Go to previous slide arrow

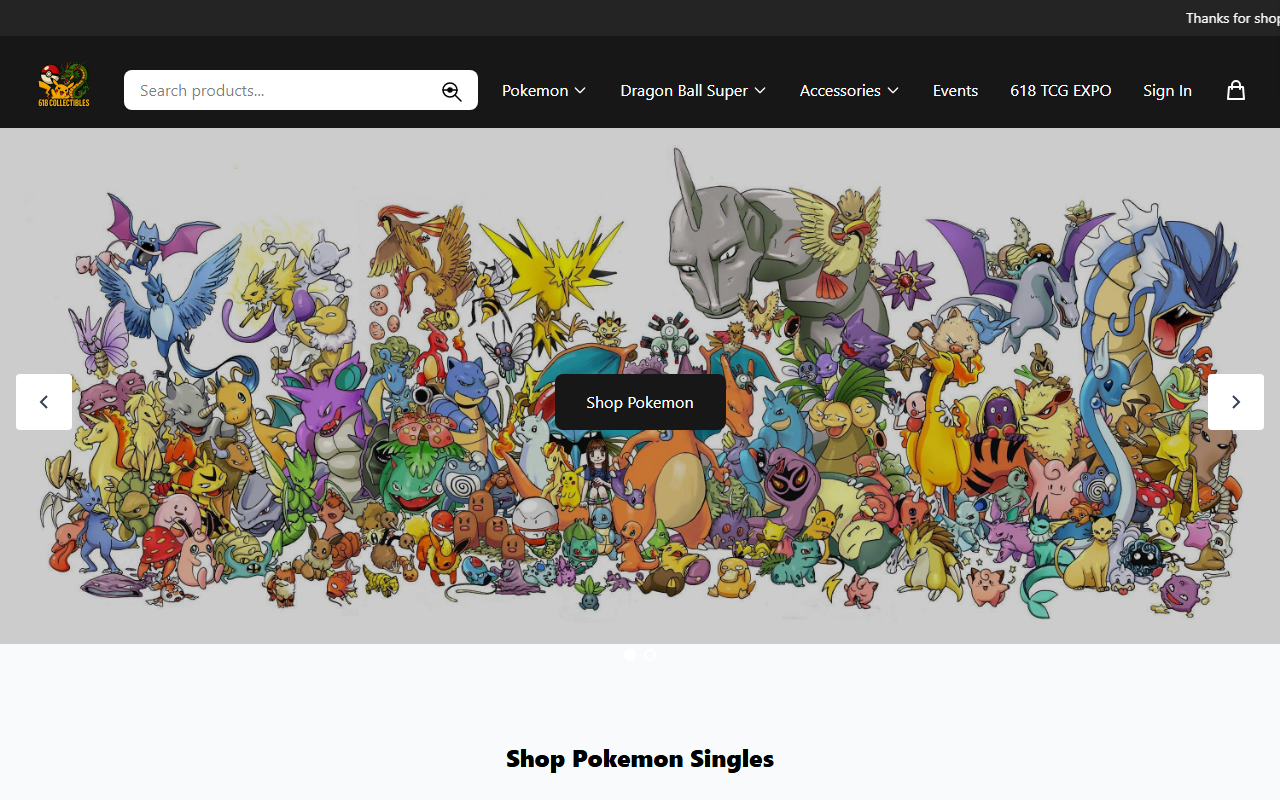click(44, 402)
